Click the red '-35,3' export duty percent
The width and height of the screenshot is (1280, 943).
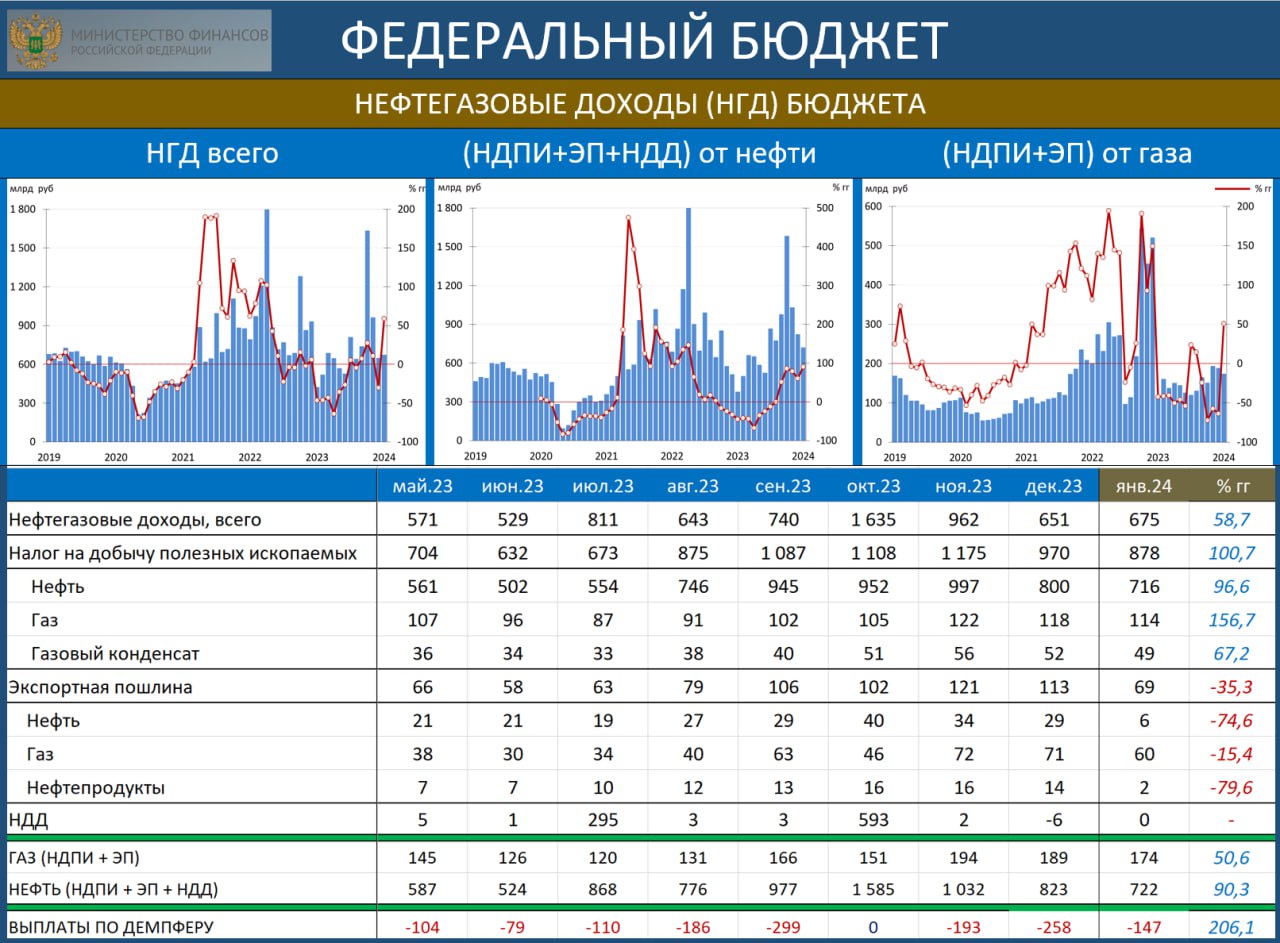coord(1231,687)
